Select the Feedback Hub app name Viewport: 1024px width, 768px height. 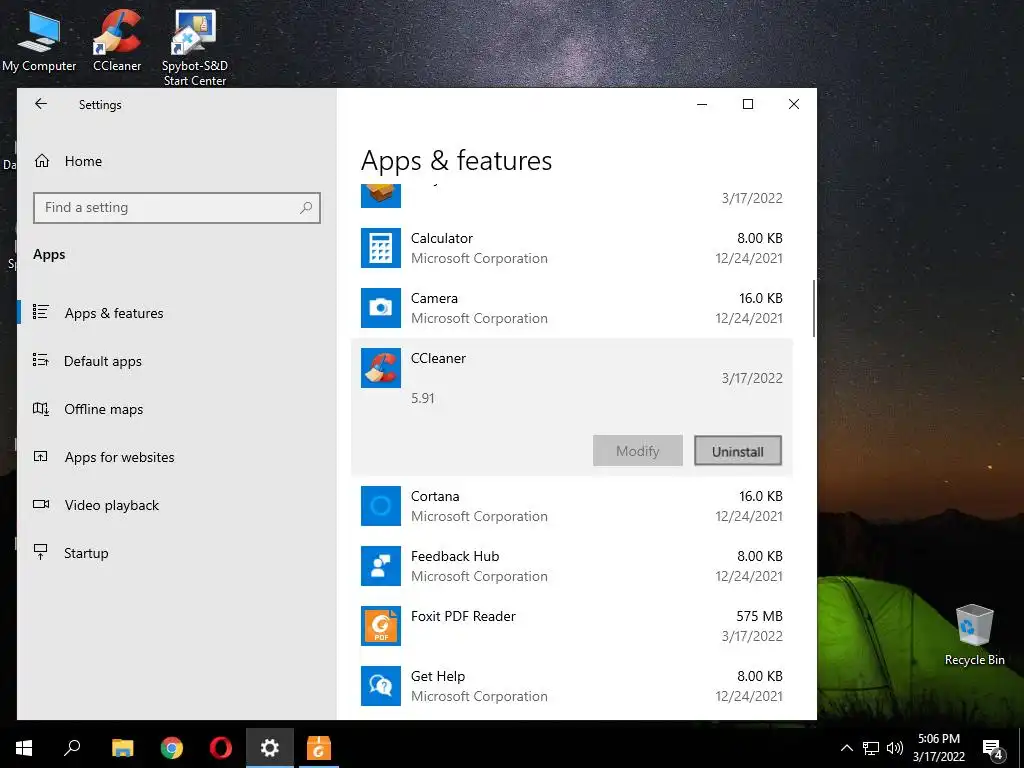[455, 556]
